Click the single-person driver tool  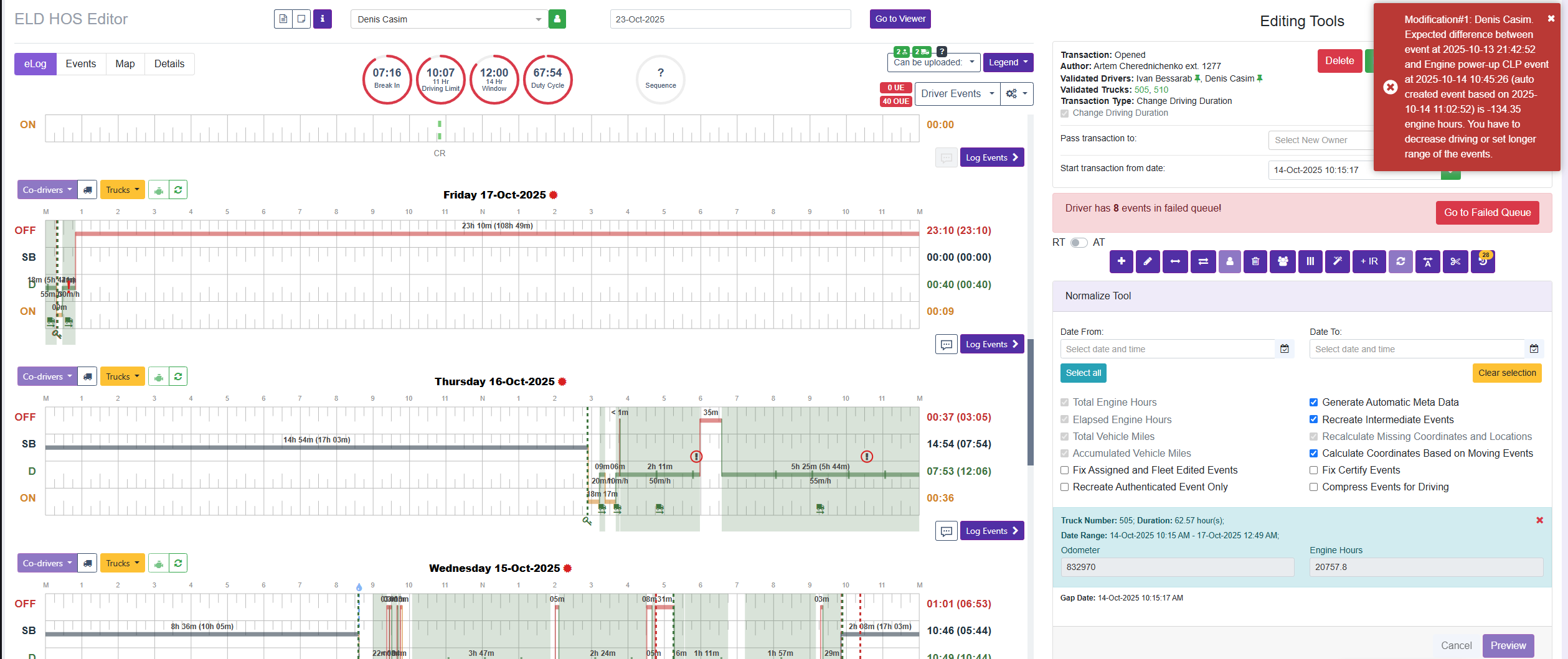point(1230,261)
